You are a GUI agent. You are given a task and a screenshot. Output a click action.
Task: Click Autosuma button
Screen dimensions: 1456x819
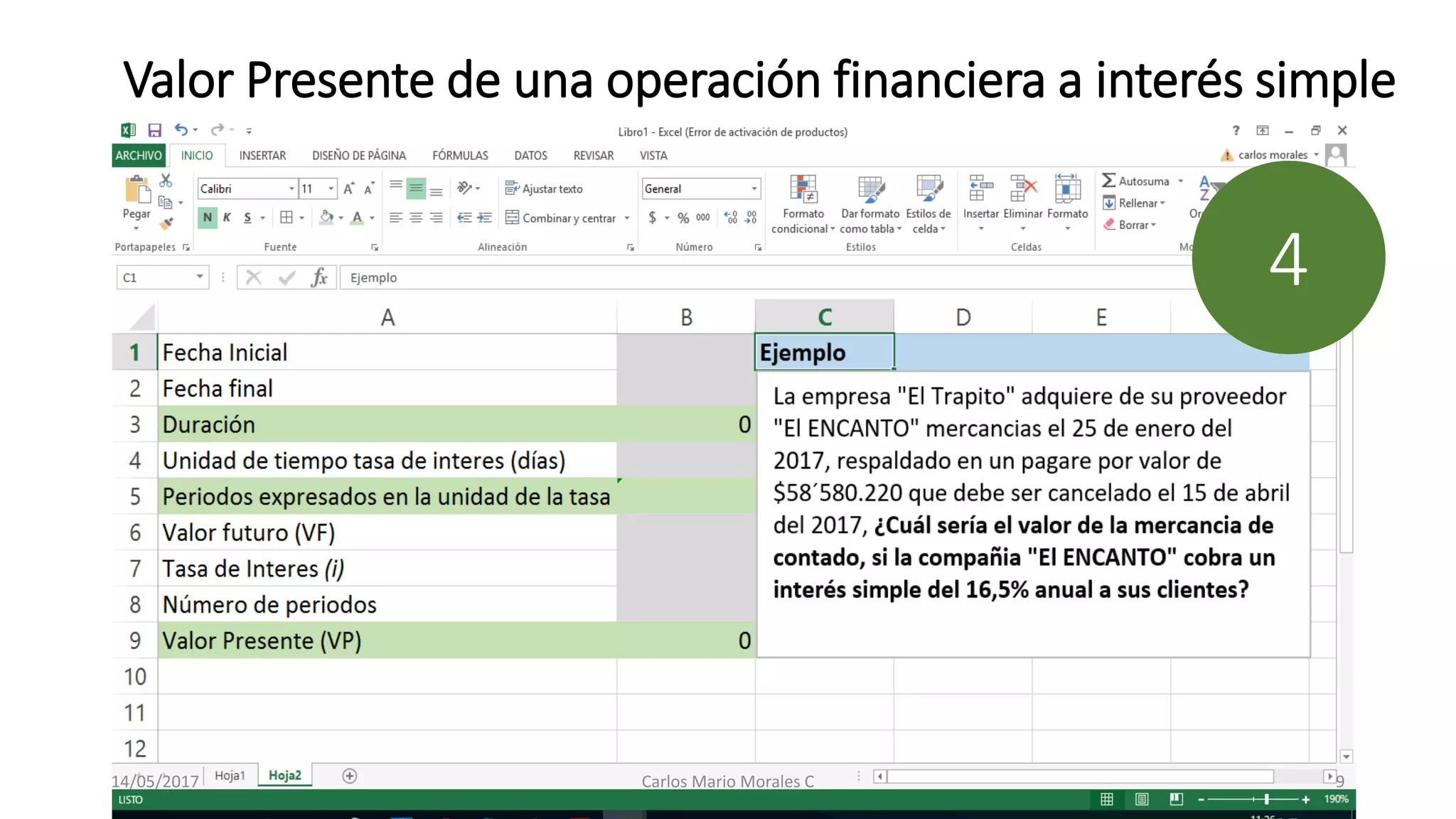(x=1136, y=181)
